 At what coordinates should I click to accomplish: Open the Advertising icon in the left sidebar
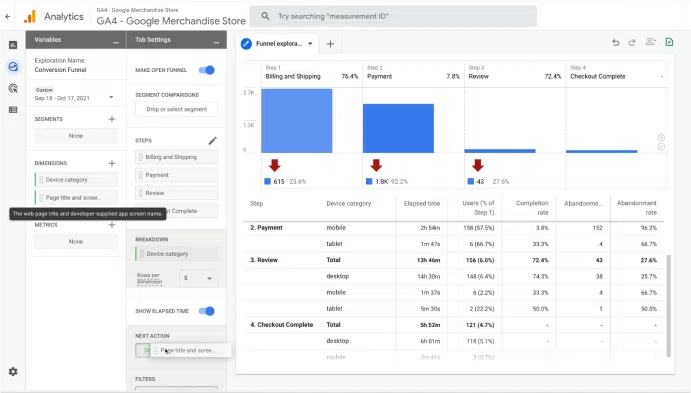click(x=13, y=88)
